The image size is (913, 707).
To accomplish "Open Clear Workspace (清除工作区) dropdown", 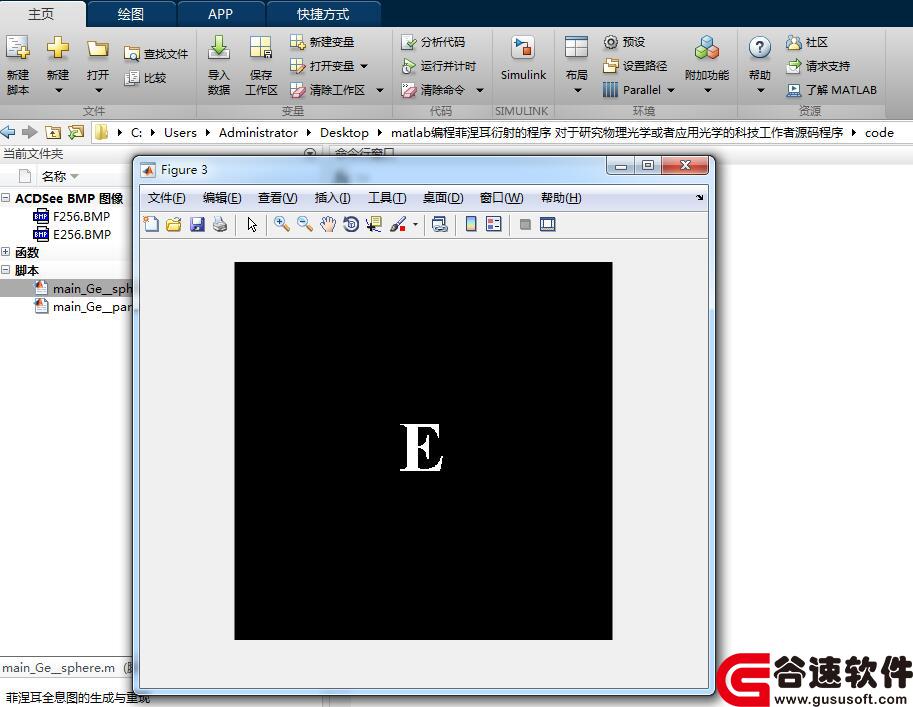I will pyautogui.click(x=380, y=90).
